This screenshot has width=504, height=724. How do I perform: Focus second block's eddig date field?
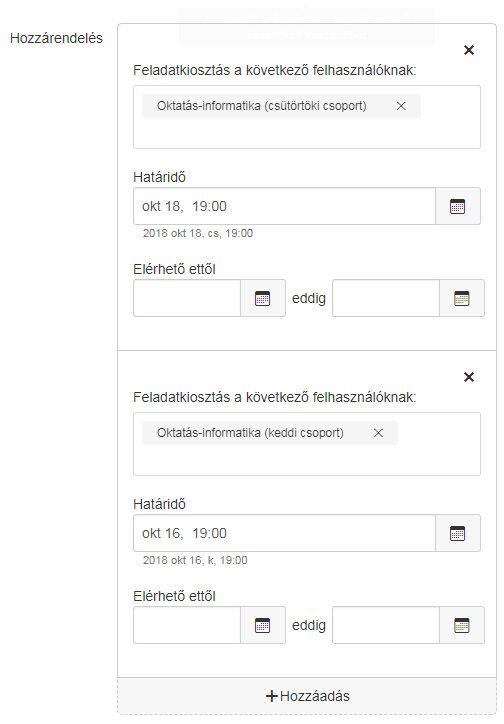coord(386,625)
